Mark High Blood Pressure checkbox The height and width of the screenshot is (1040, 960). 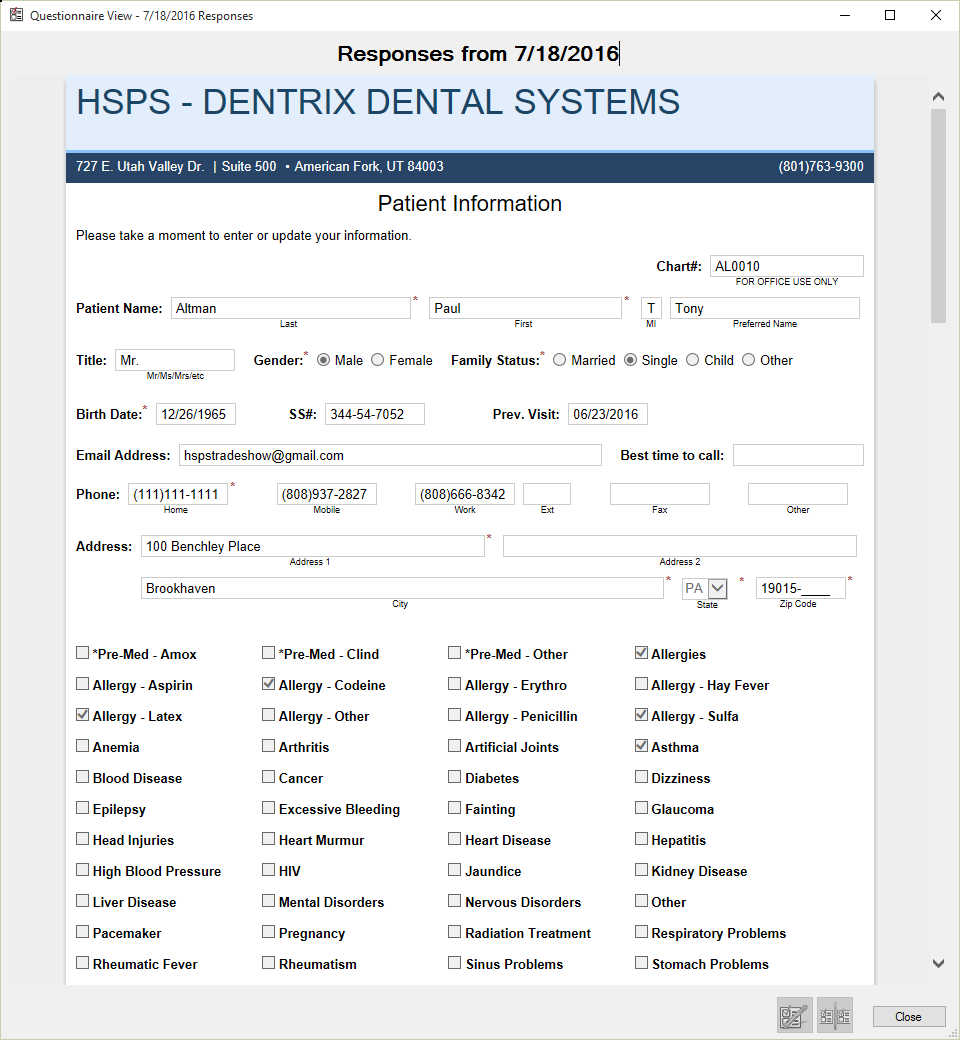point(82,870)
